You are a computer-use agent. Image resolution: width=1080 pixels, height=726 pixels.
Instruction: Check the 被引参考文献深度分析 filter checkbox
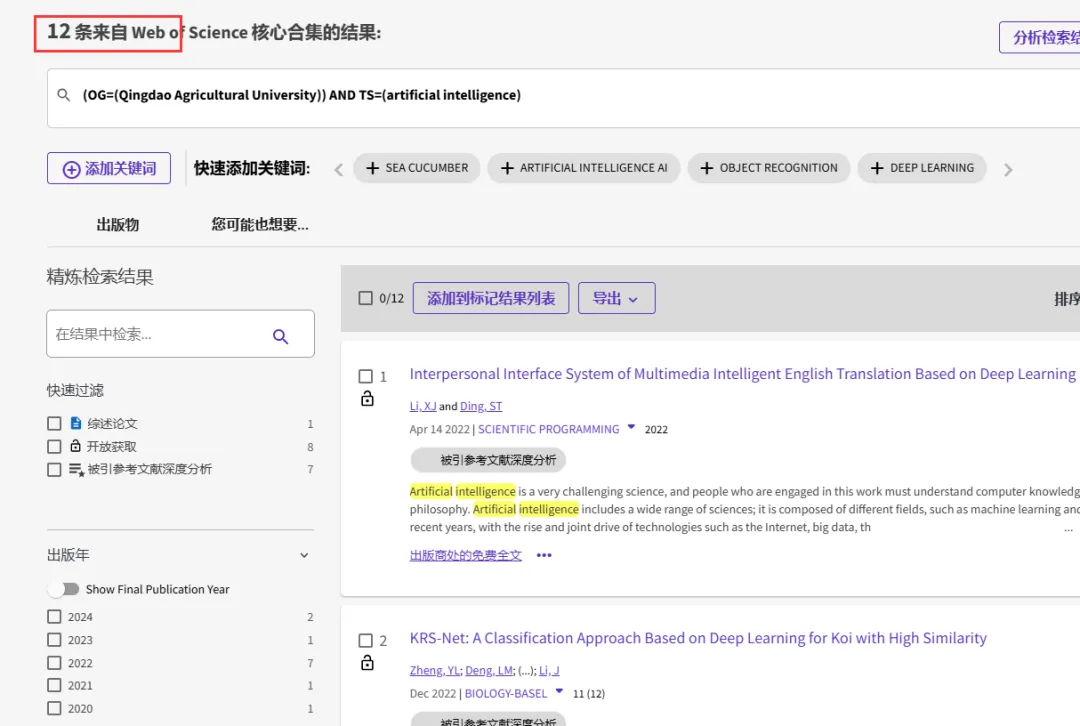[54, 470]
